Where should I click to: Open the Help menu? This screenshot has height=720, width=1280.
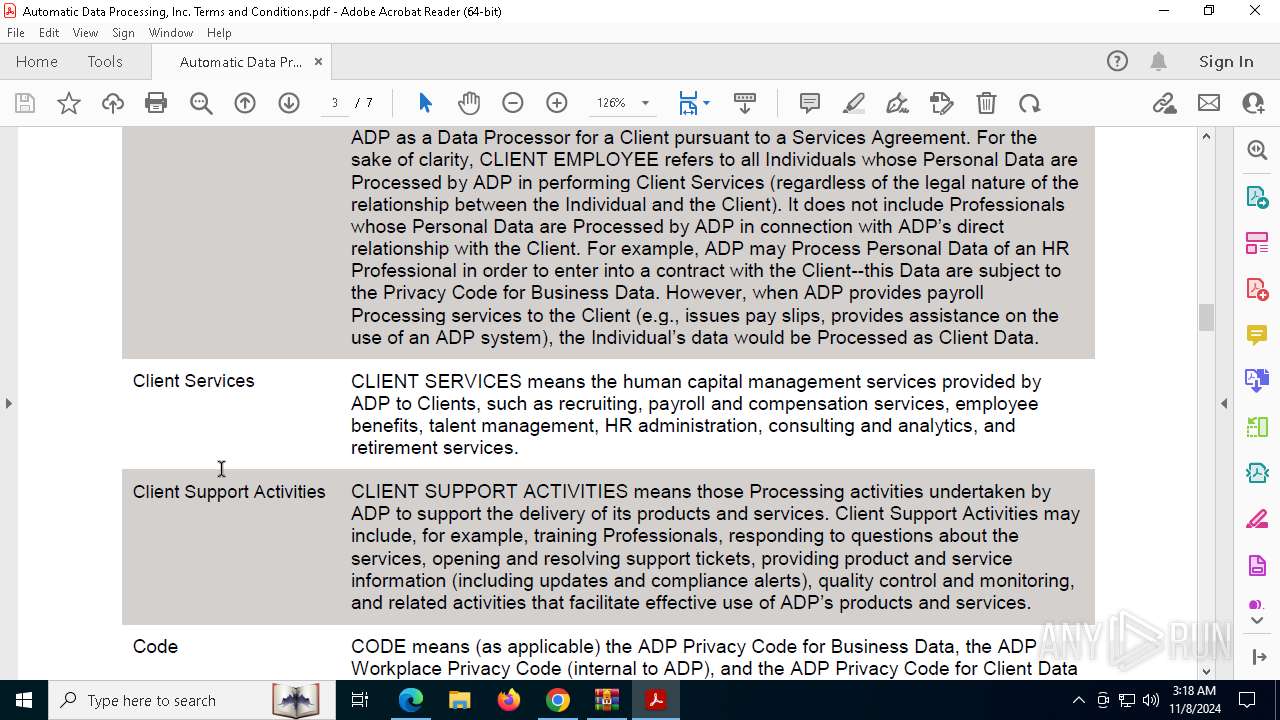pyautogui.click(x=219, y=33)
